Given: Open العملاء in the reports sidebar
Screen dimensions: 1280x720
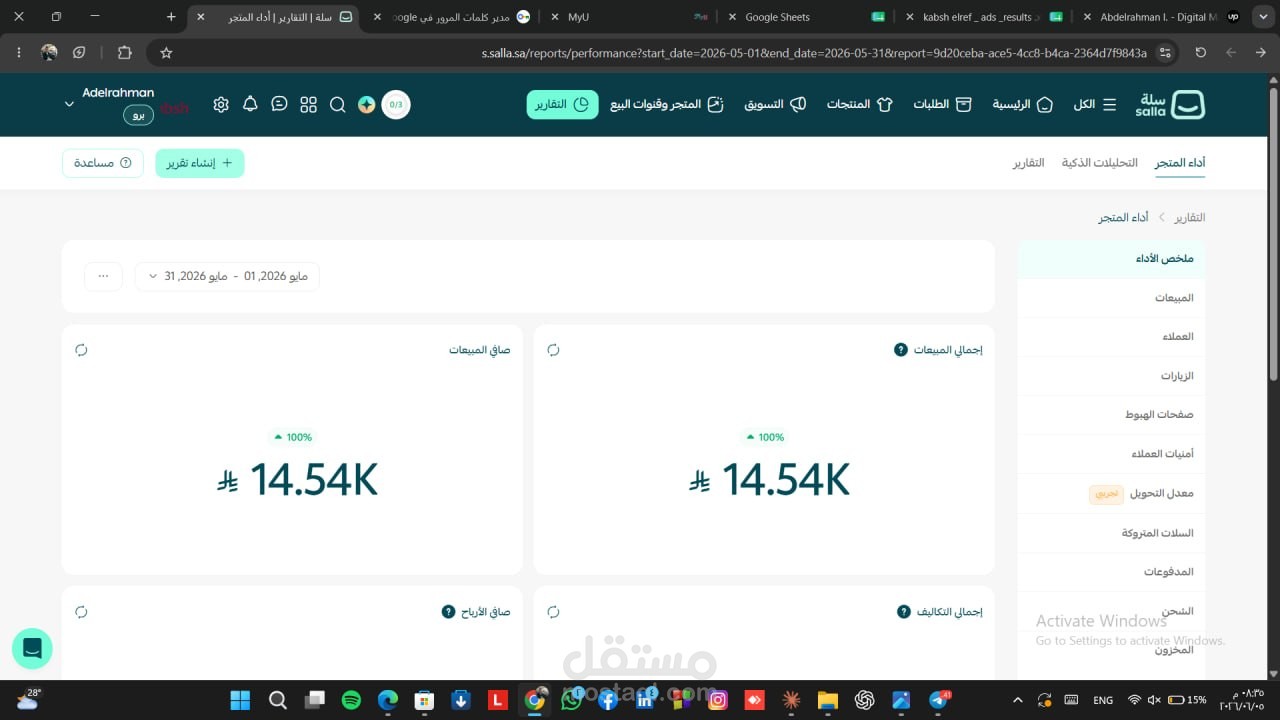Looking at the screenshot, I should [x=1112, y=337].
